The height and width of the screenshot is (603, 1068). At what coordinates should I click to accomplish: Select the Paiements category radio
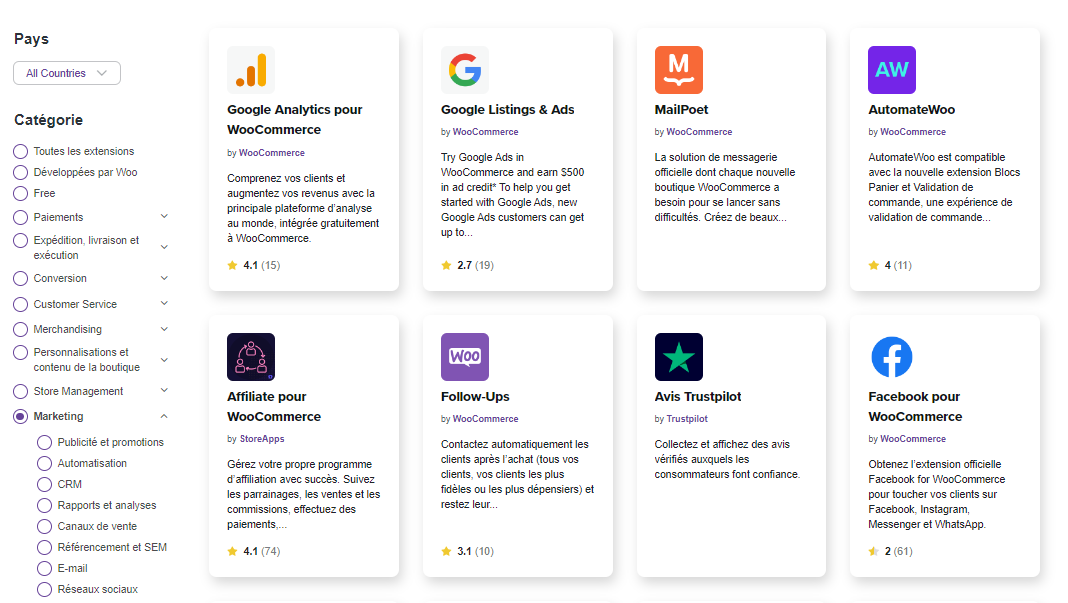[20, 217]
